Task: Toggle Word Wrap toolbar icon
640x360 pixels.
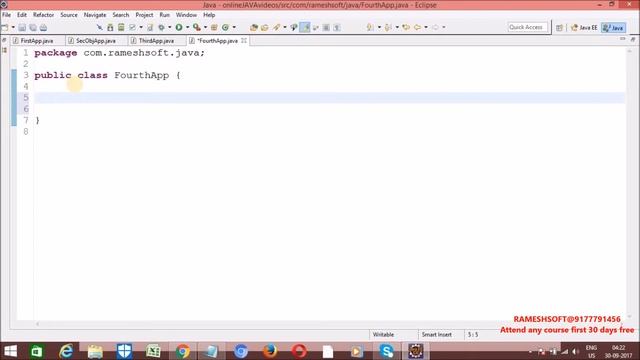Action: pyautogui.click(x=316, y=27)
